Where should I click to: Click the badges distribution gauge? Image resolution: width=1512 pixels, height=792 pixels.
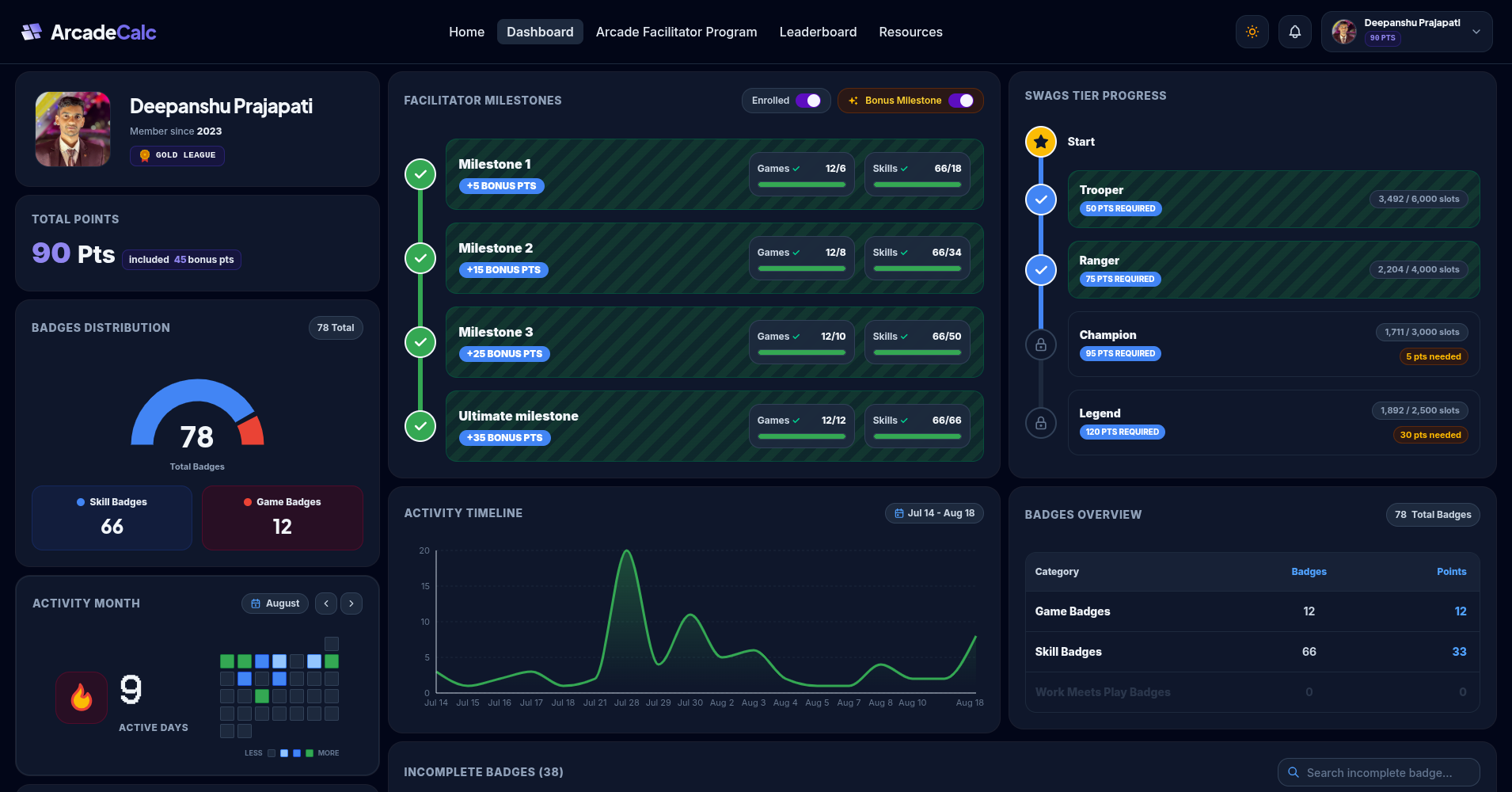(197, 413)
